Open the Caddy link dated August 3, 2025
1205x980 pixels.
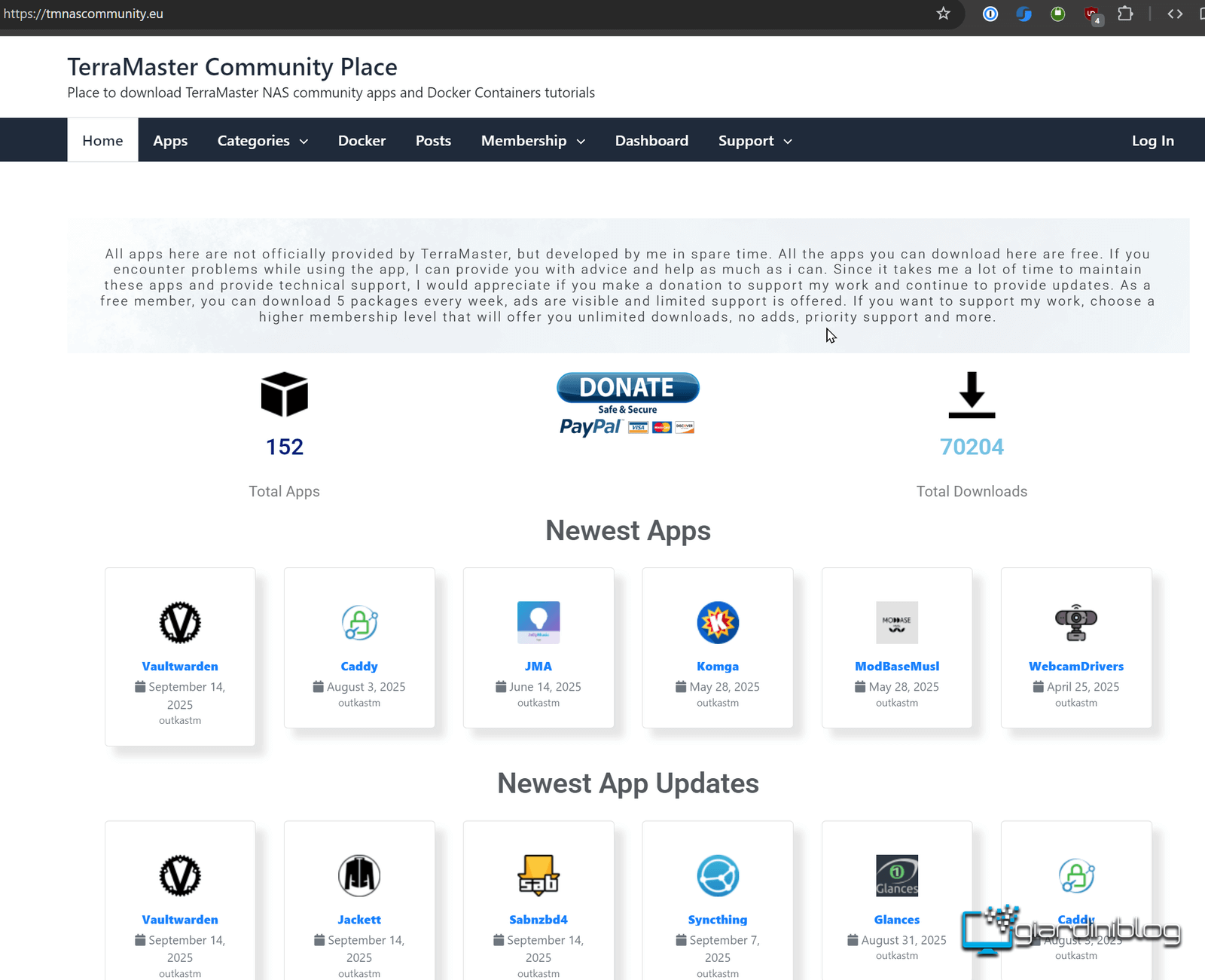pos(359,667)
